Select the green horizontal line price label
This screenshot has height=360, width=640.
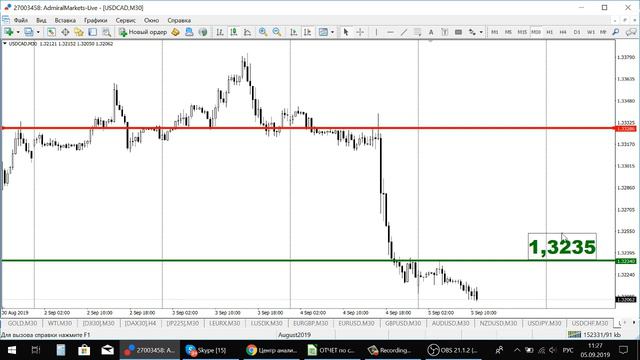point(626,261)
